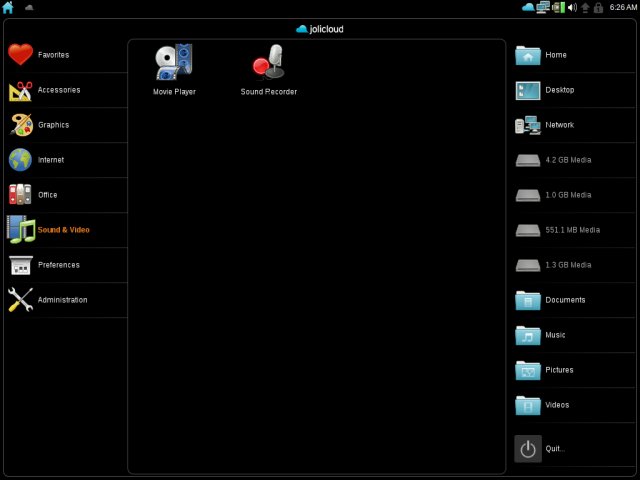This screenshot has width=640, height=480.
Task: Click the blue Jolicloud tray icon
Action: point(528,7)
